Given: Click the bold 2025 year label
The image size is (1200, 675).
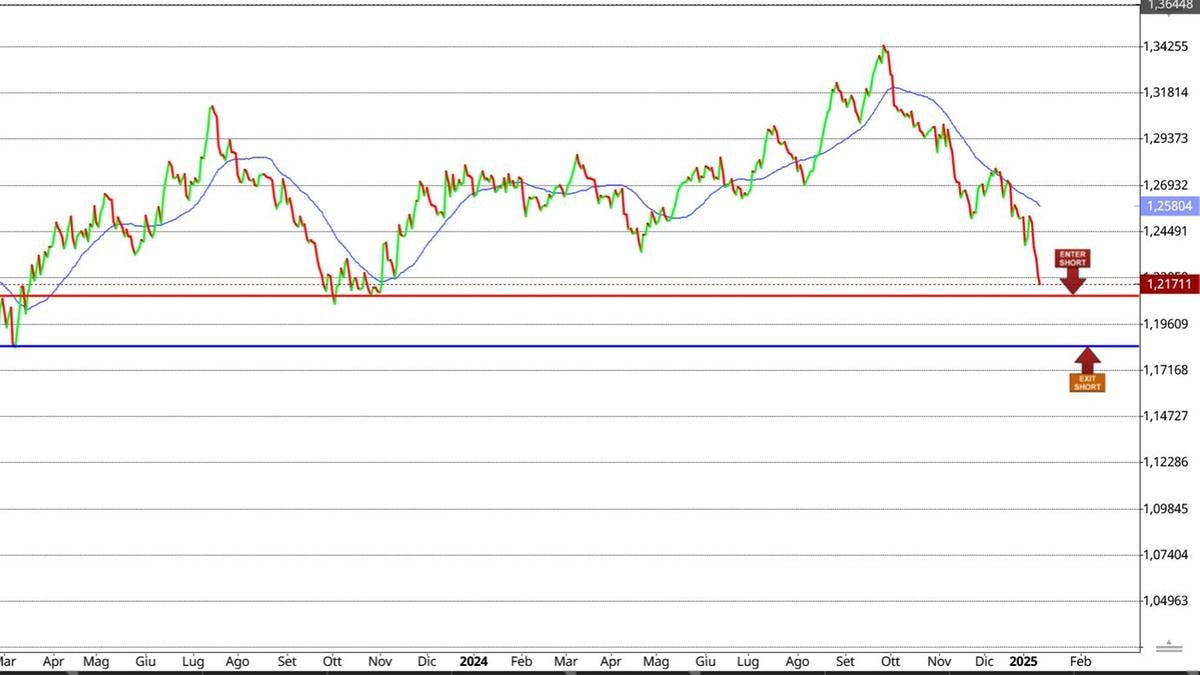Looking at the screenshot, I should pyautogui.click(x=1024, y=662).
